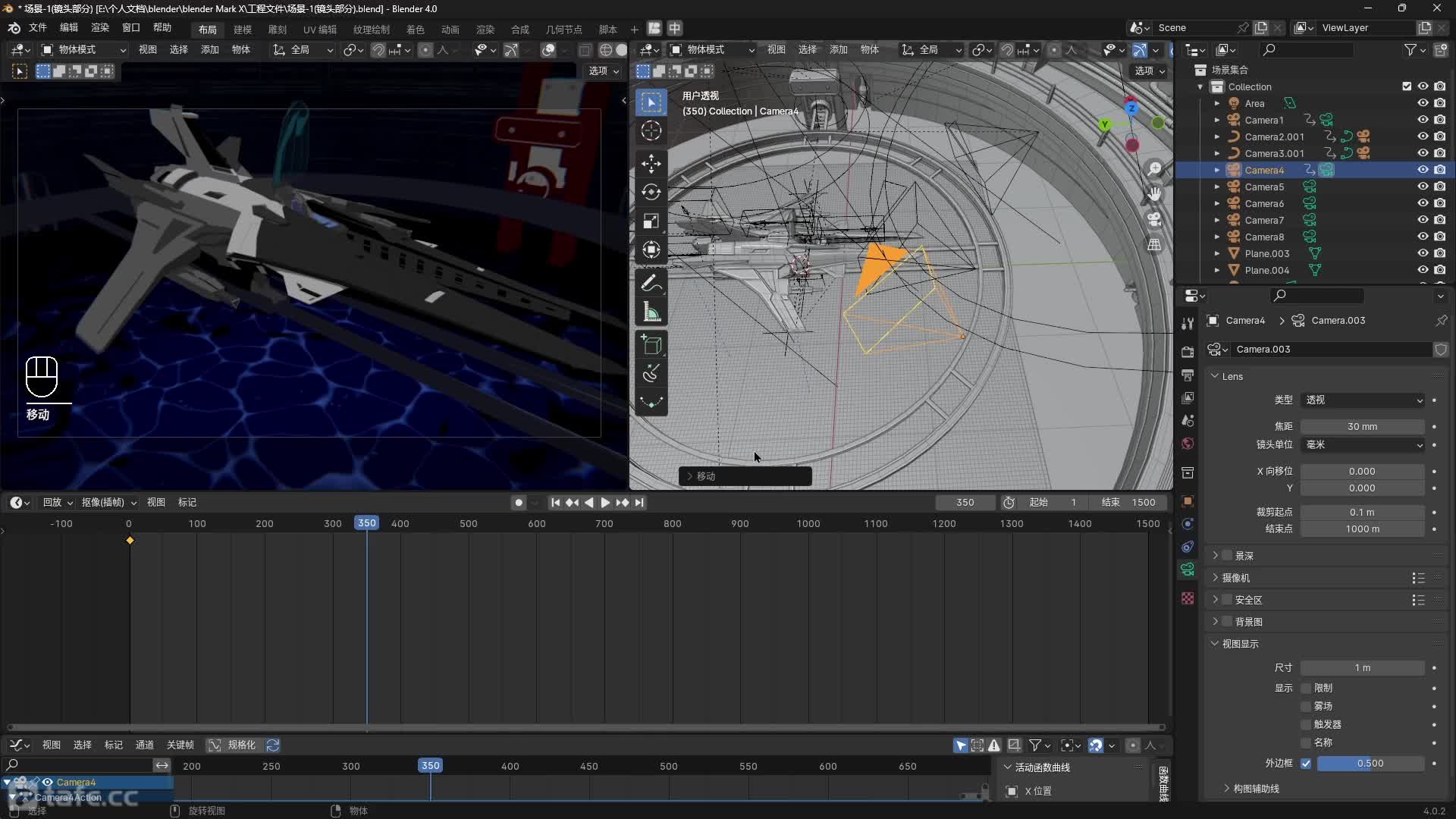Switch to the 几何节点 workspace tab
This screenshot has height=819, width=1456.
(x=564, y=30)
